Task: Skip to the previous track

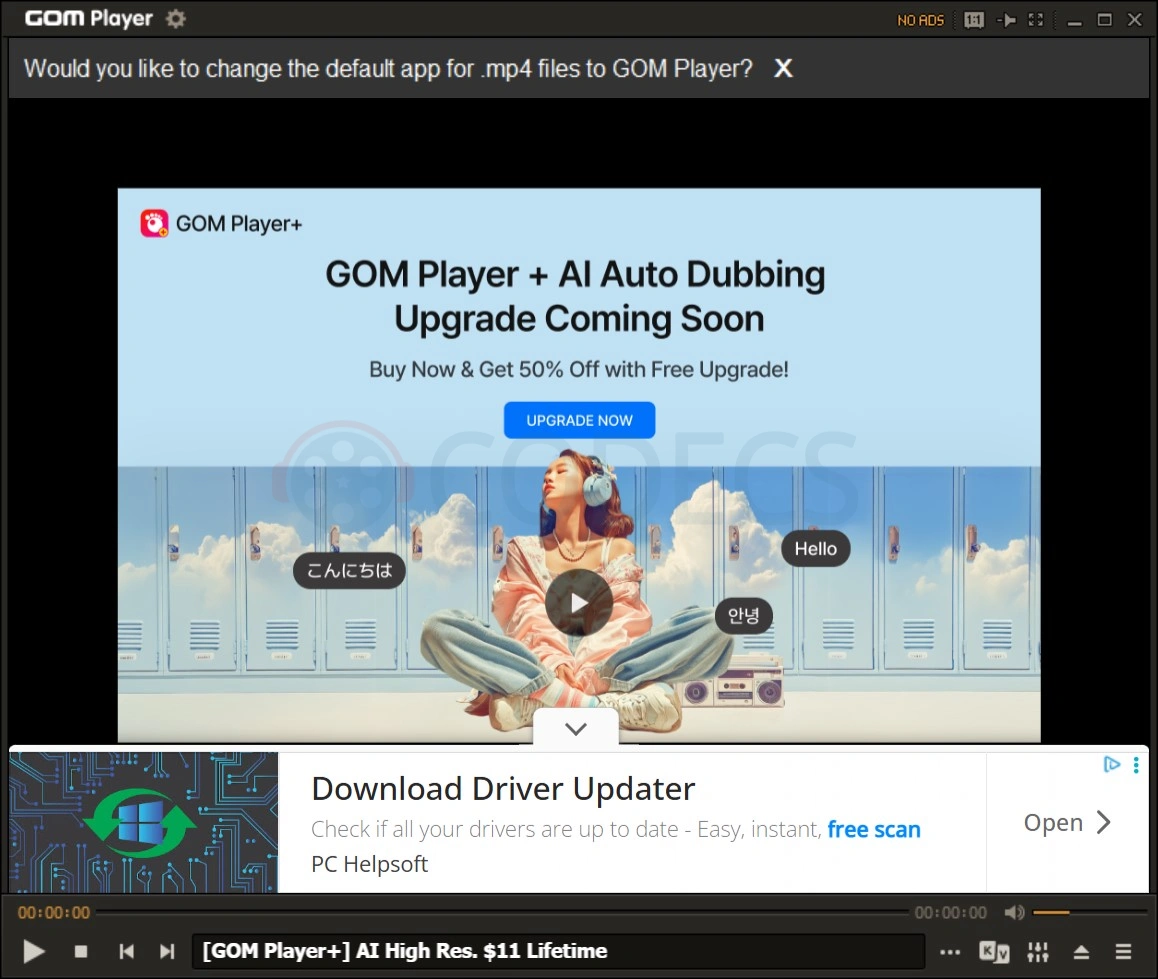Action: (x=127, y=952)
